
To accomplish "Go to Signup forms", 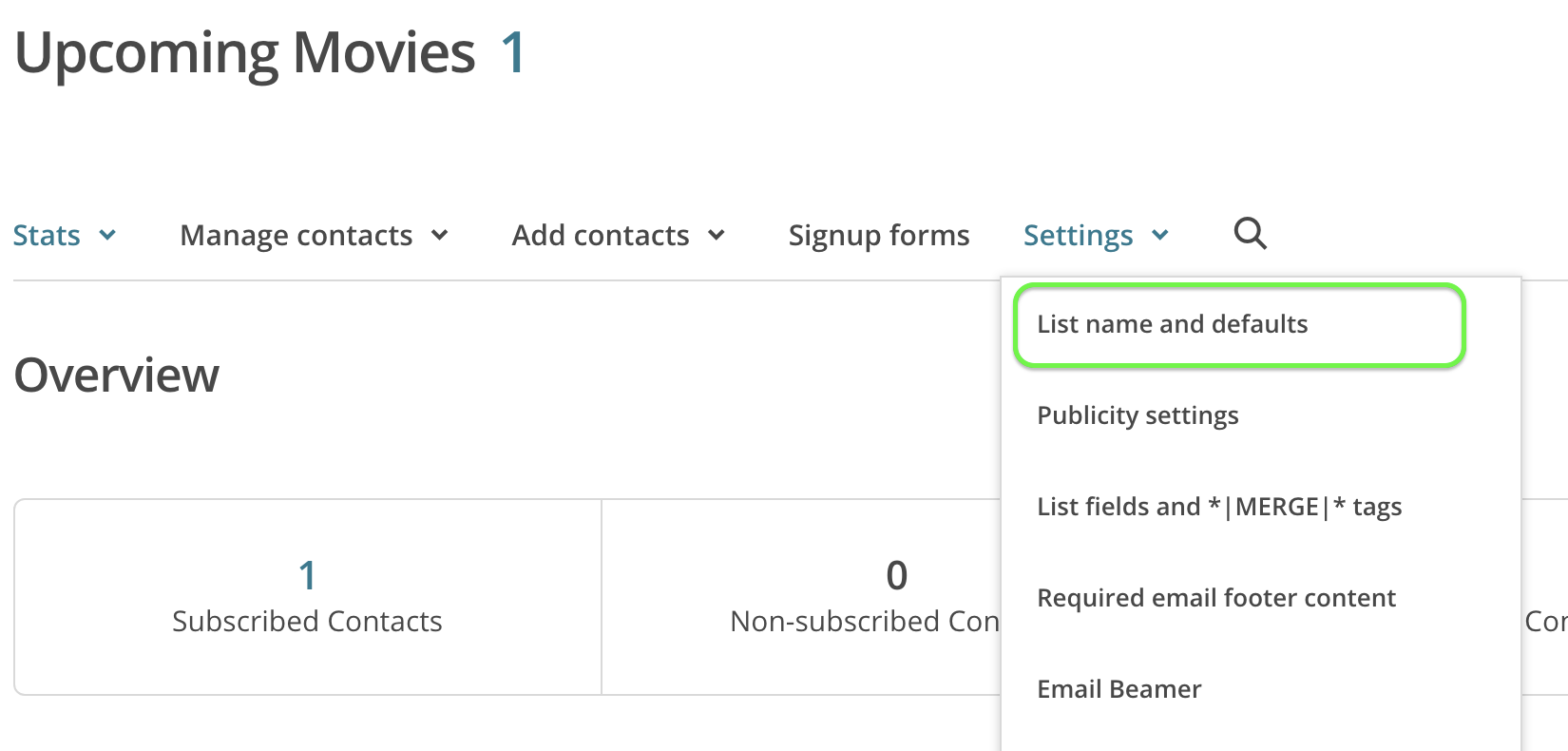I will tap(879, 235).
